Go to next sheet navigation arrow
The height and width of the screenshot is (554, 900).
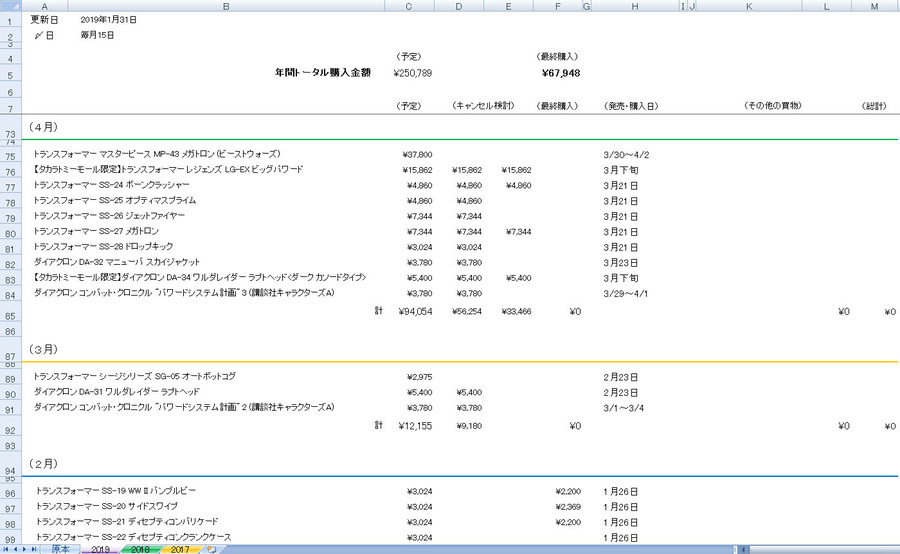(x=25, y=549)
